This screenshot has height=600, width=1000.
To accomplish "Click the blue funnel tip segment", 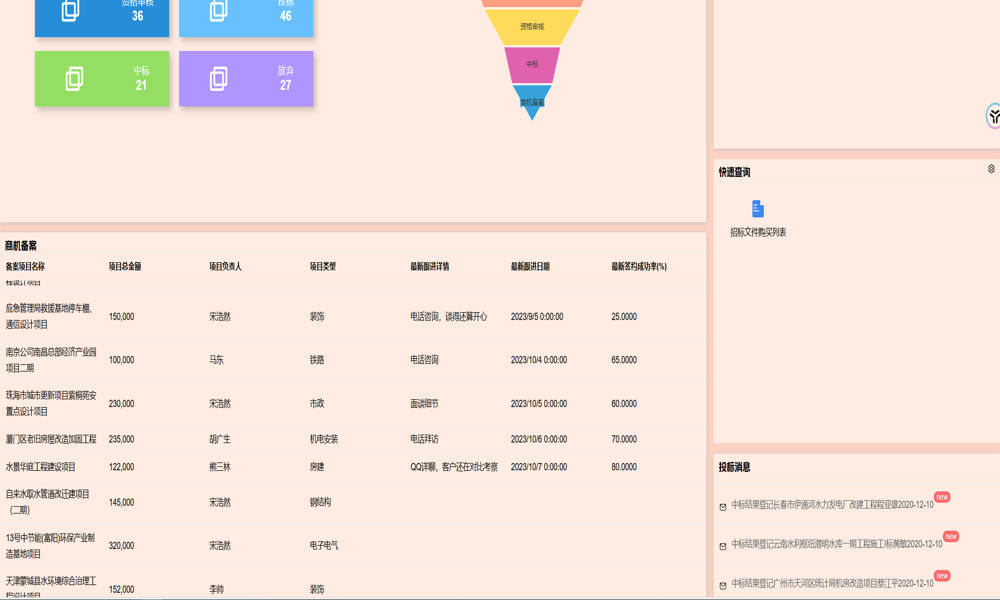I will coord(532,102).
